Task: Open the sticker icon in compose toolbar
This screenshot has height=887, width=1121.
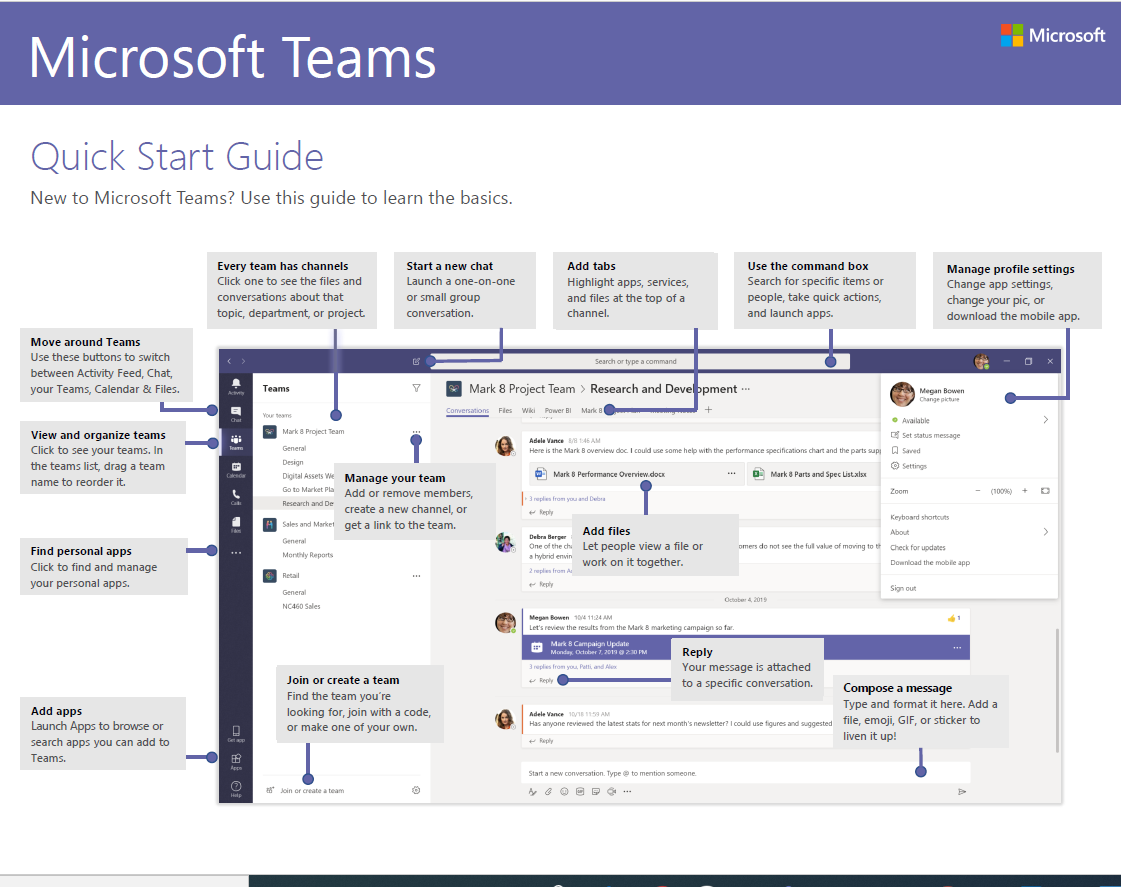Action: point(596,791)
